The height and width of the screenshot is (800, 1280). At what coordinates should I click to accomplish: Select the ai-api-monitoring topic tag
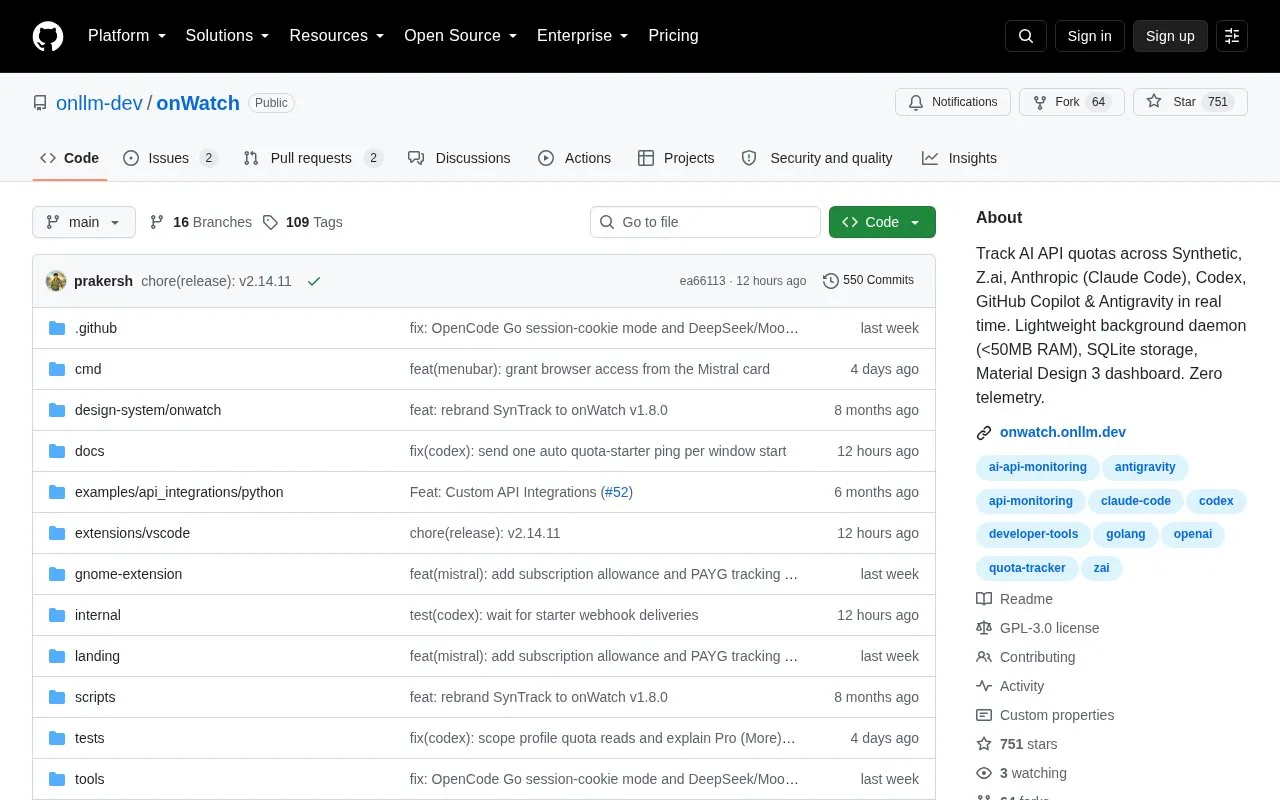tap(1038, 467)
